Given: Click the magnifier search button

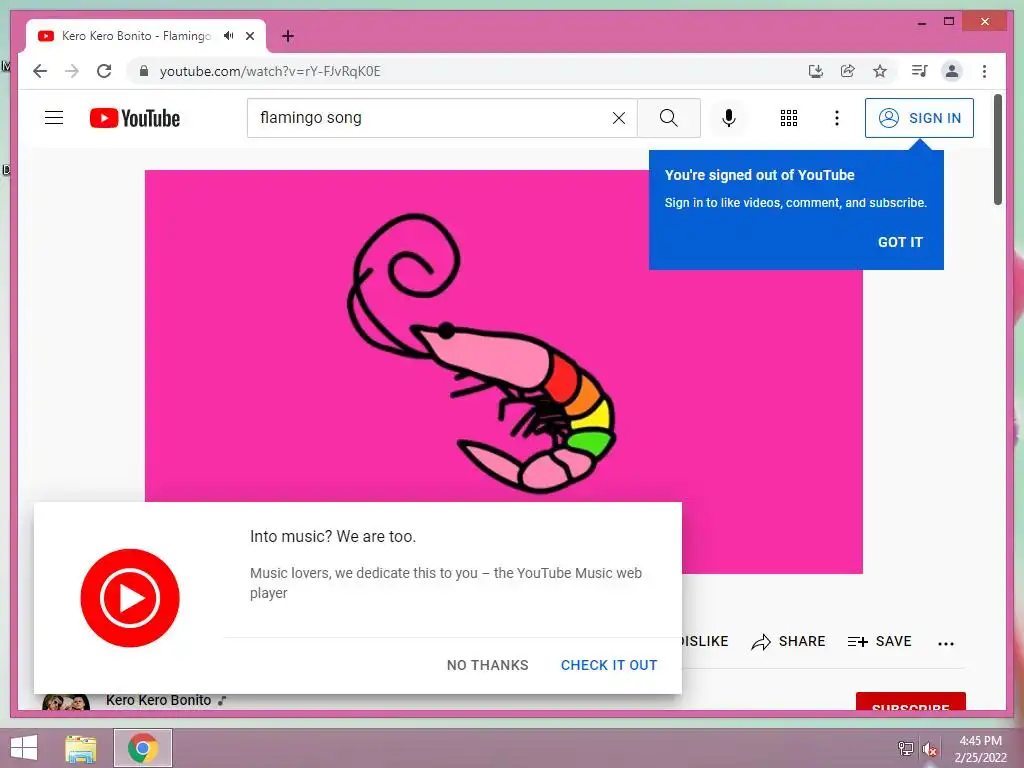Looking at the screenshot, I should click(x=669, y=118).
